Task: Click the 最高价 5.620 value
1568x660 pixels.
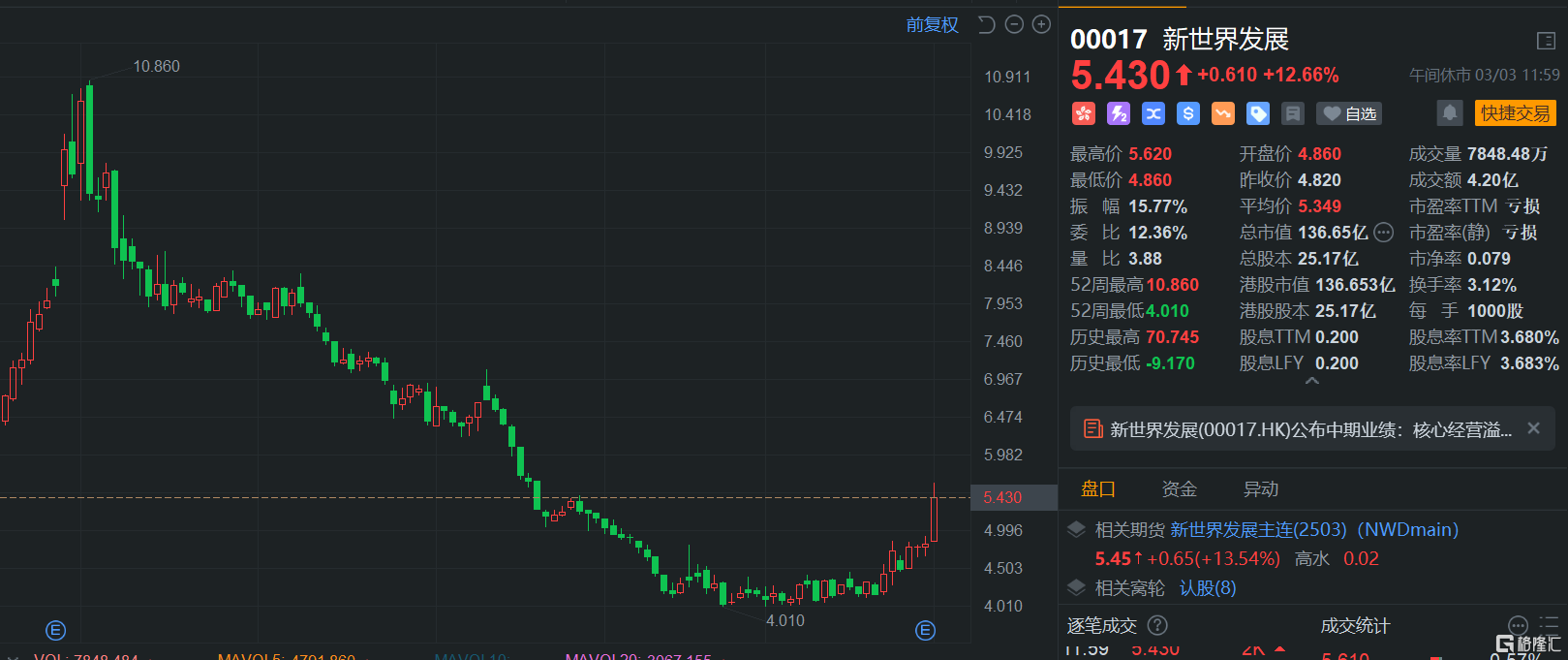Action: pyautogui.click(x=1150, y=153)
